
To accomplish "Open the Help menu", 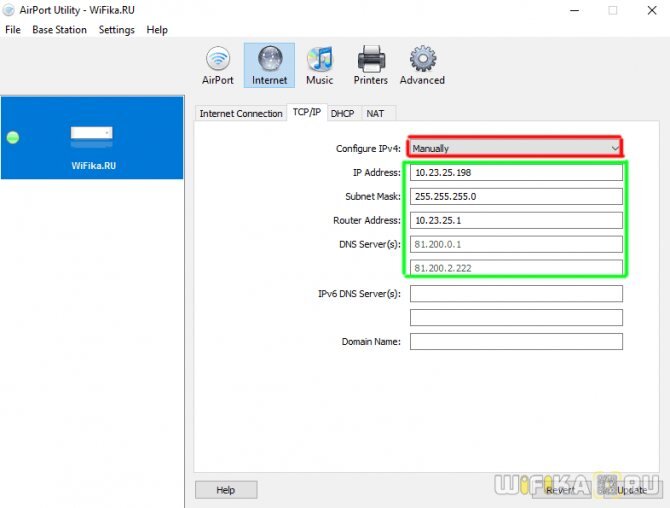I will (x=157, y=30).
